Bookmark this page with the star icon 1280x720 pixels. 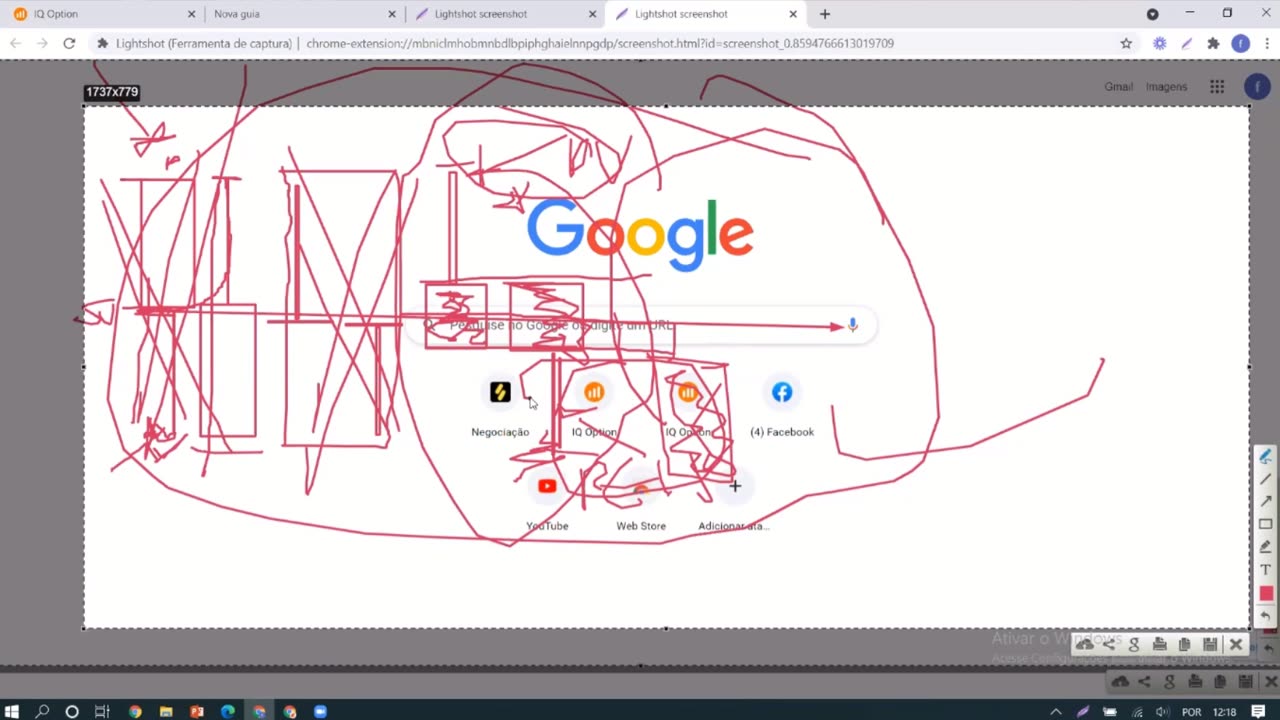click(1126, 43)
